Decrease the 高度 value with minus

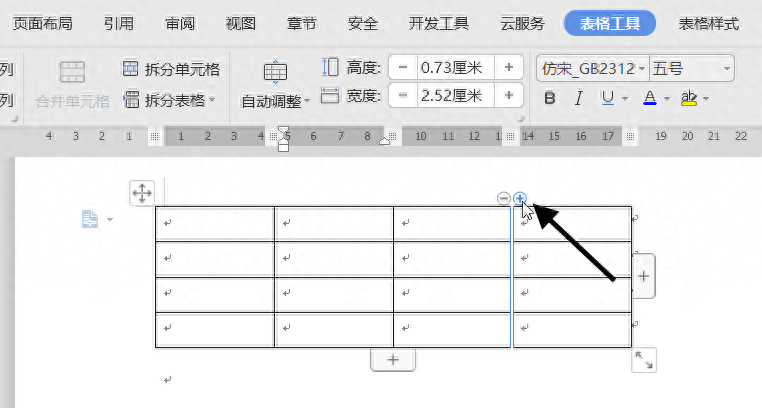coord(403,67)
